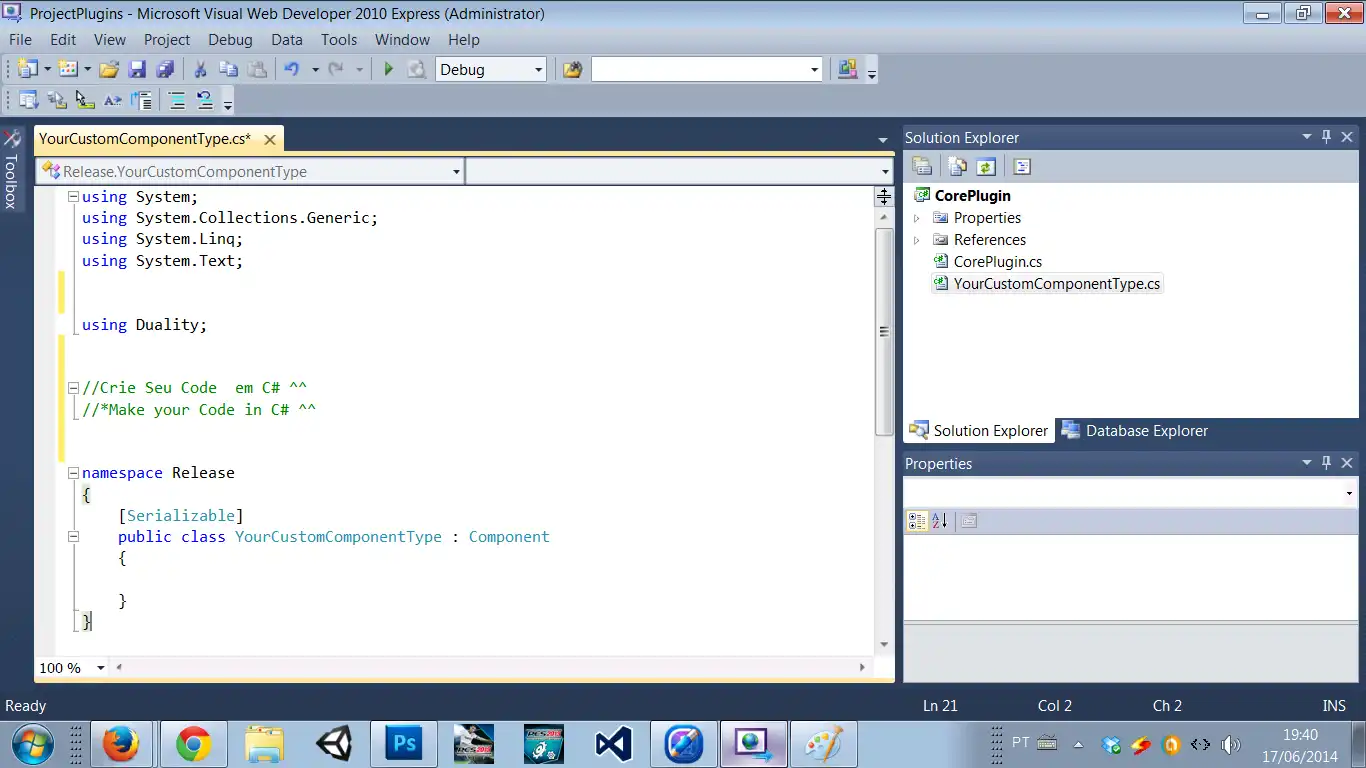This screenshot has width=1366, height=768.
Task: Open the Properties panel object dropdown
Action: [1350, 494]
